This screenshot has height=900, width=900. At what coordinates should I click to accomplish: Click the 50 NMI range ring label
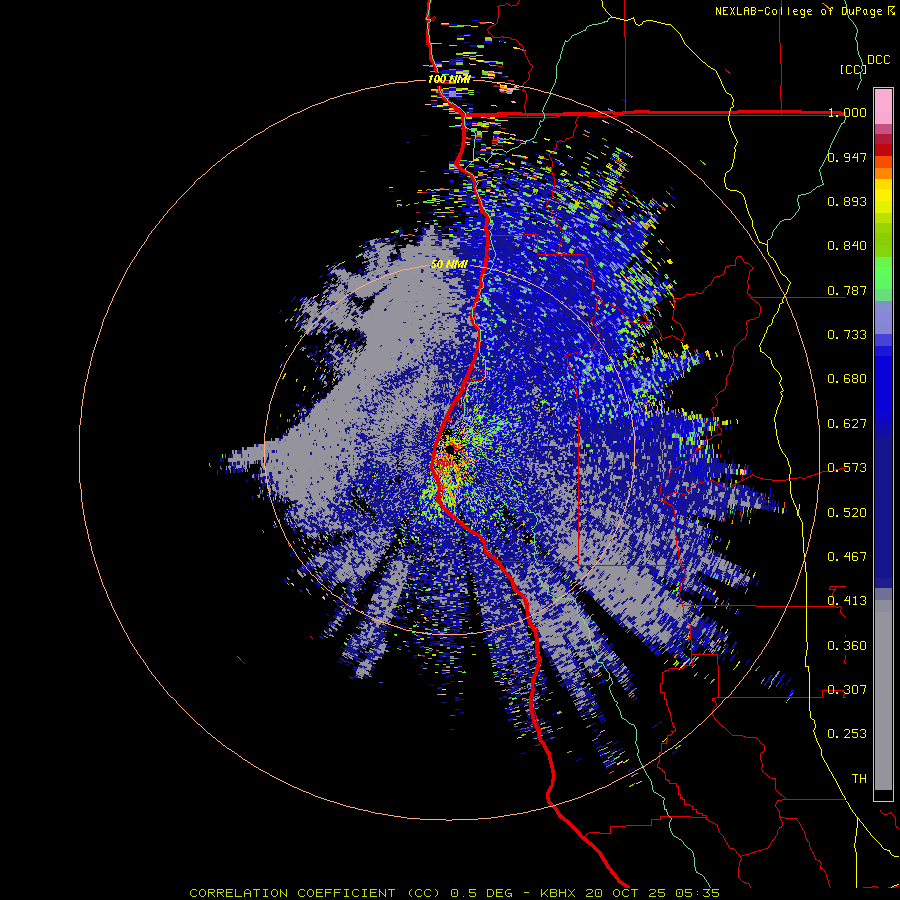(449, 265)
